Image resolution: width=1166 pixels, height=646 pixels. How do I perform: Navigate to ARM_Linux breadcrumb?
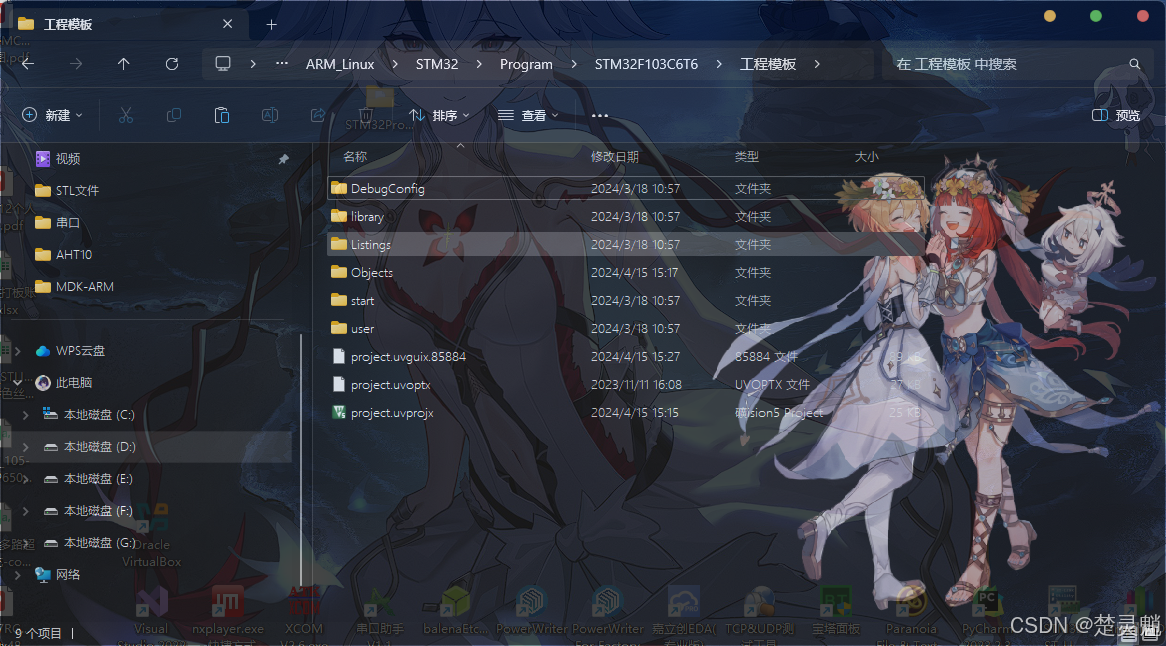click(x=340, y=64)
